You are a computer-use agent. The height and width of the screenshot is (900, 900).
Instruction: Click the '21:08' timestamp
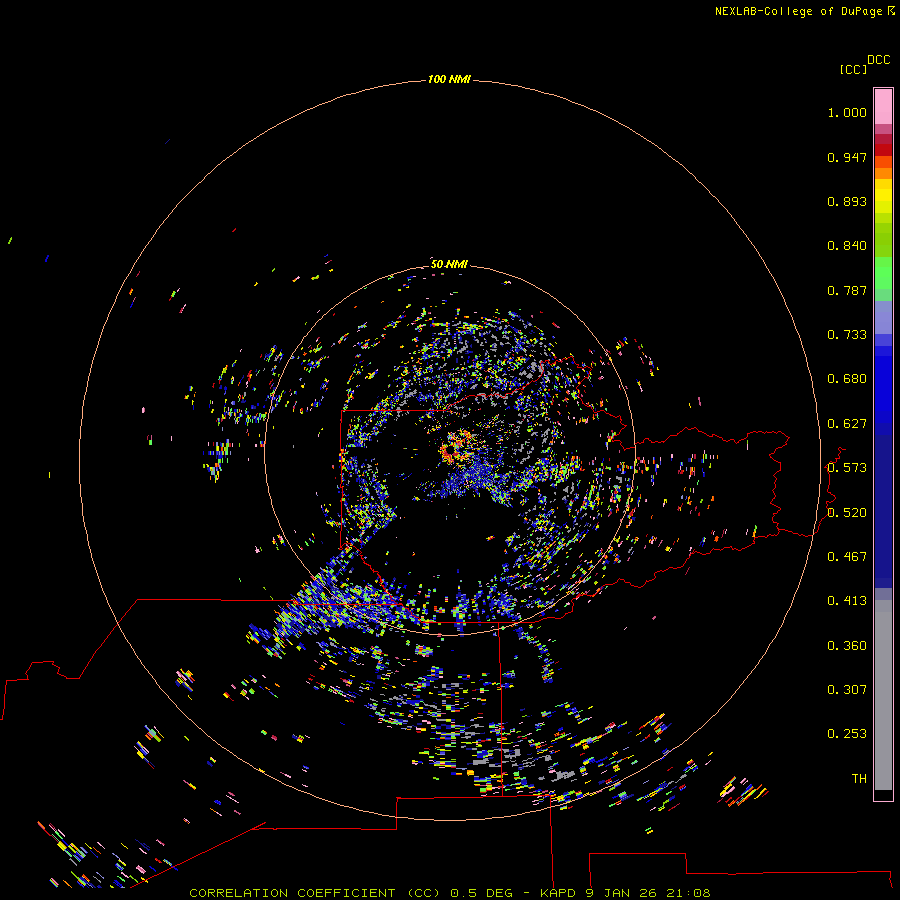click(x=688, y=893)
